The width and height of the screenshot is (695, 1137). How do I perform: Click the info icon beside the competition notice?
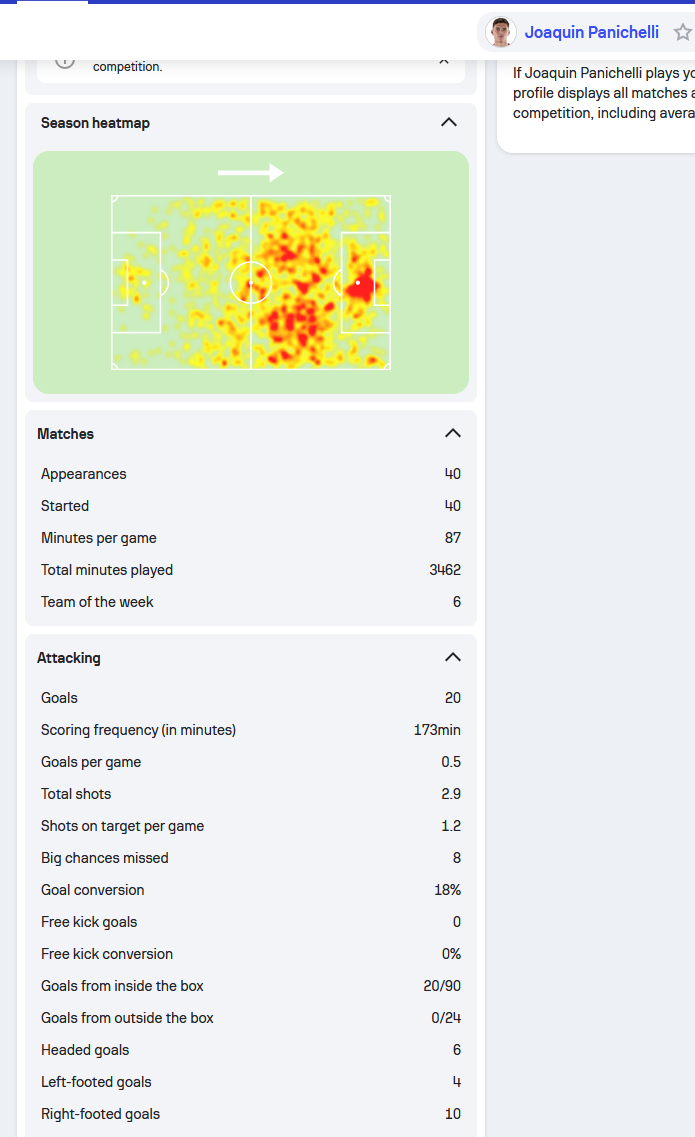[x=65, y=59]
